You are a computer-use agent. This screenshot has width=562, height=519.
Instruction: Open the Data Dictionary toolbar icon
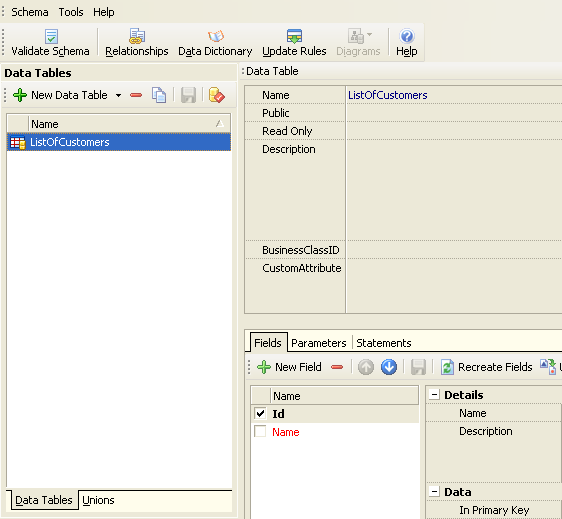(215, 36)
